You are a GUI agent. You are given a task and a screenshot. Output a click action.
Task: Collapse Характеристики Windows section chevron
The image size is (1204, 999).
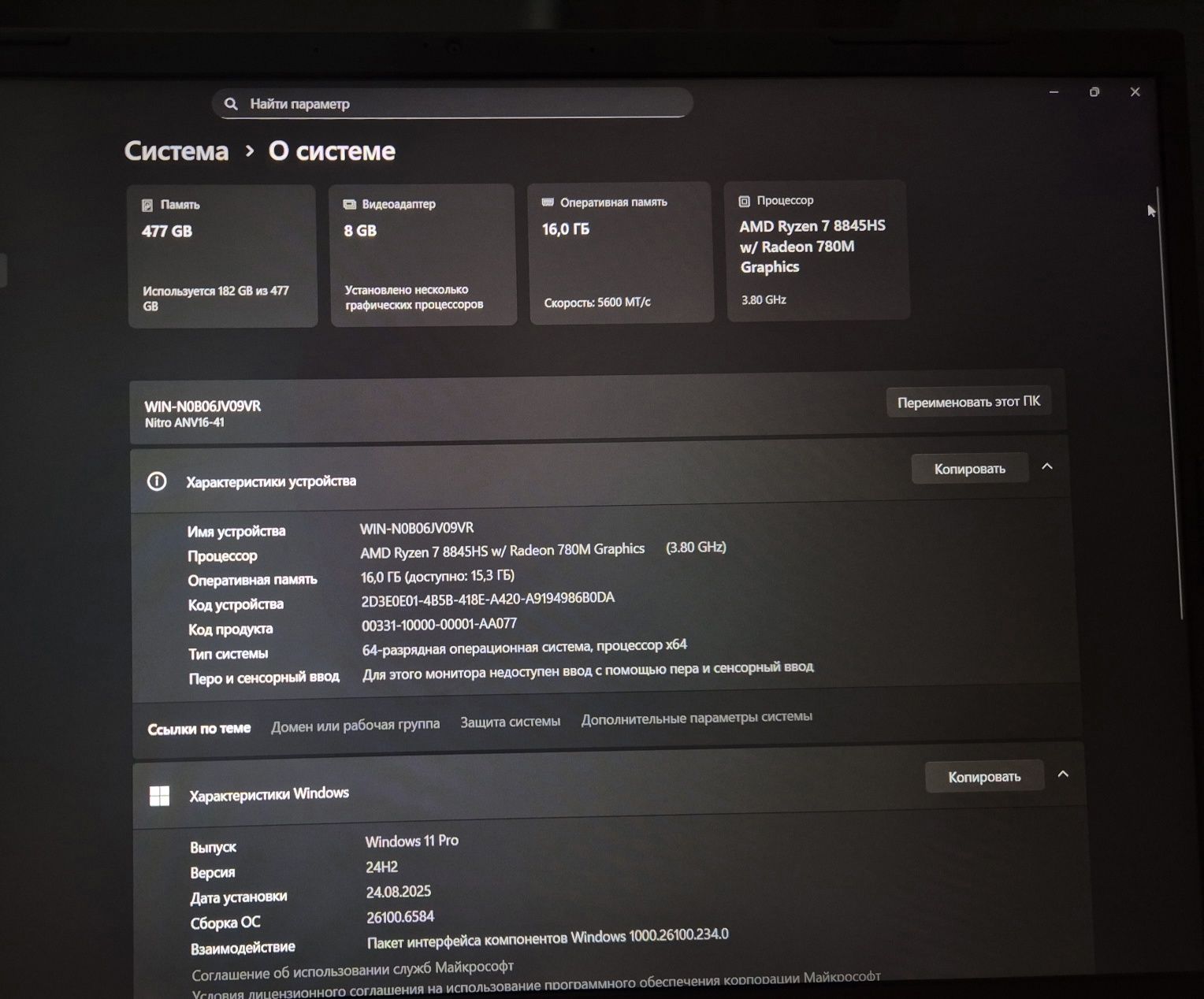tap(1063, 774)
